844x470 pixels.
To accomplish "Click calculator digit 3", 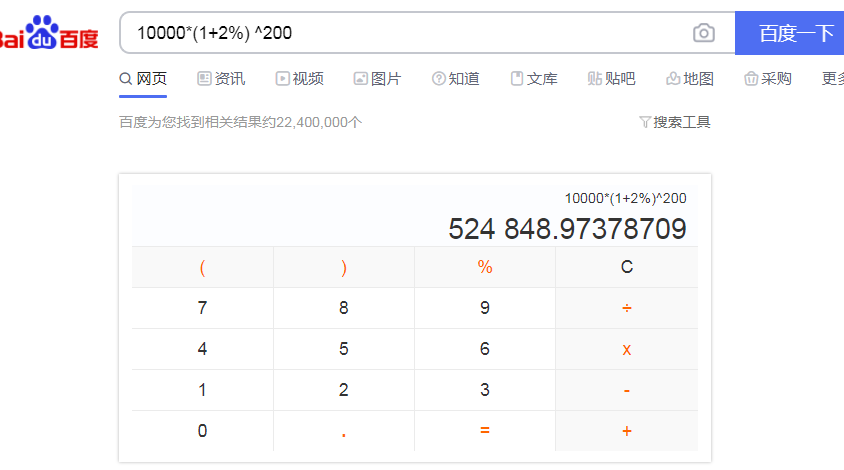I will click(485, 390).
